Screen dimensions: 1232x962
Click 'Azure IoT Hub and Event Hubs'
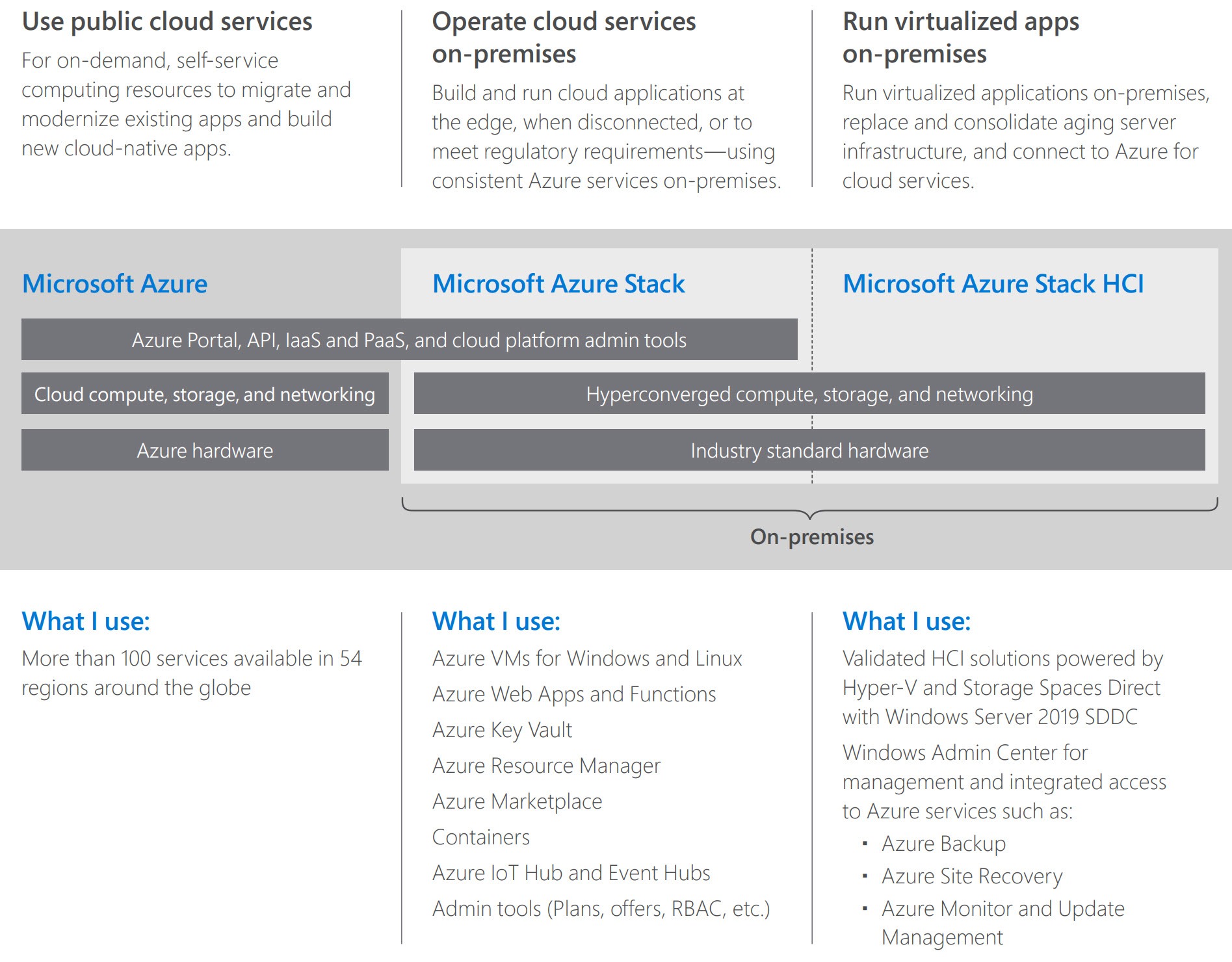click(571, 873)
